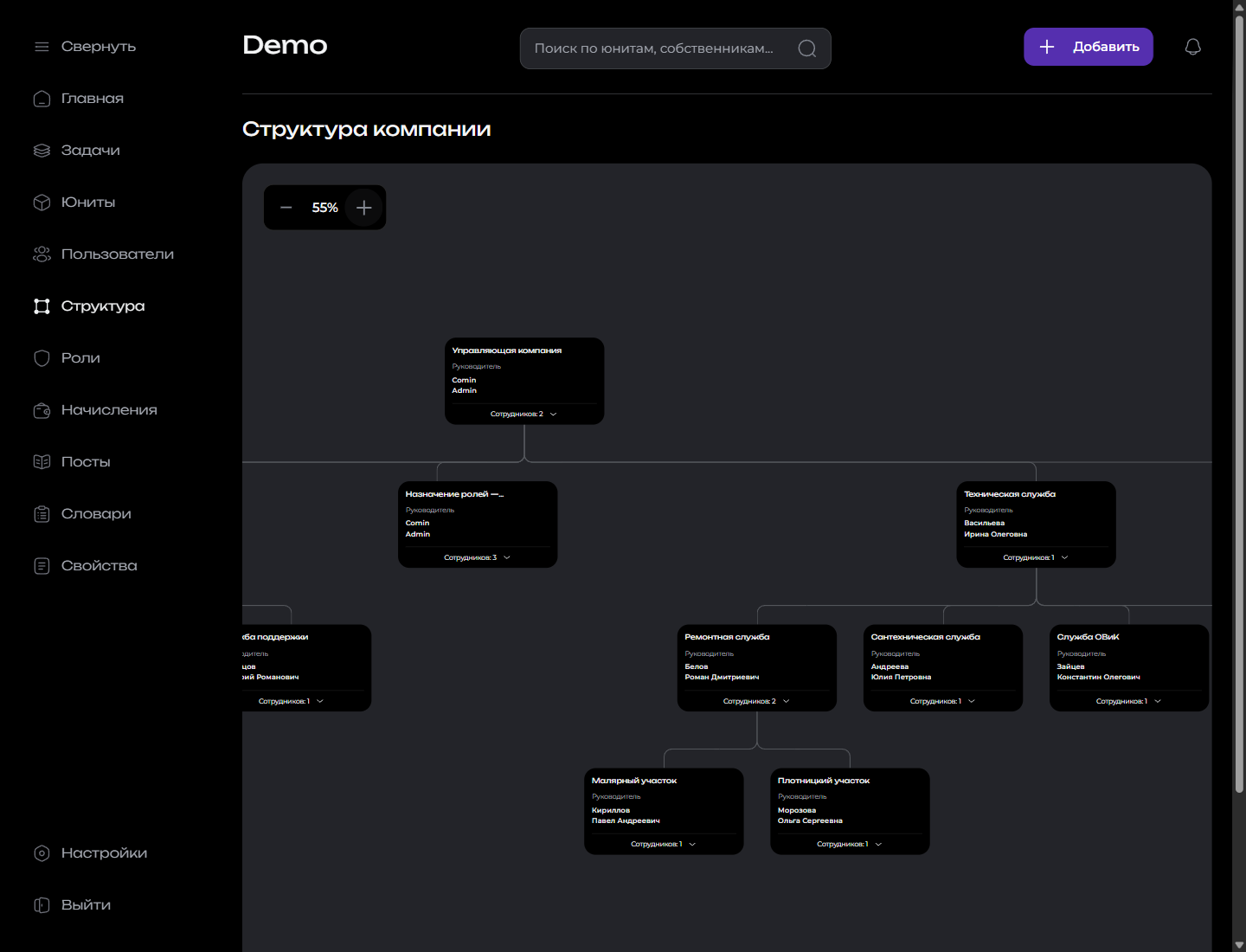Zoom out the structure chart with minus

(286, 208)
